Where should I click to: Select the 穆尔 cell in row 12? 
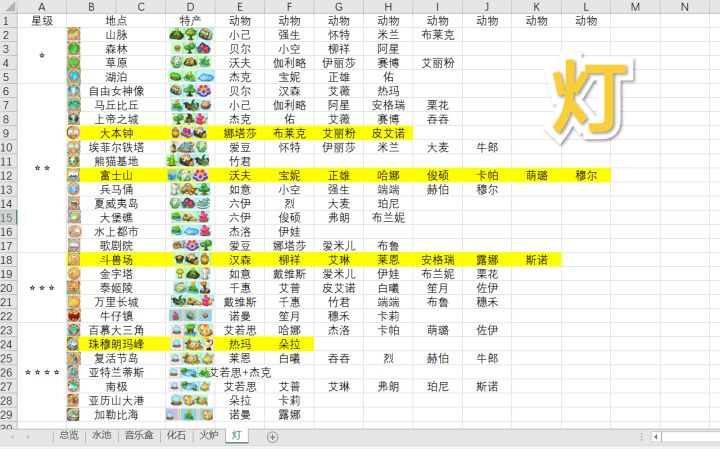click(x=586, y=175)
